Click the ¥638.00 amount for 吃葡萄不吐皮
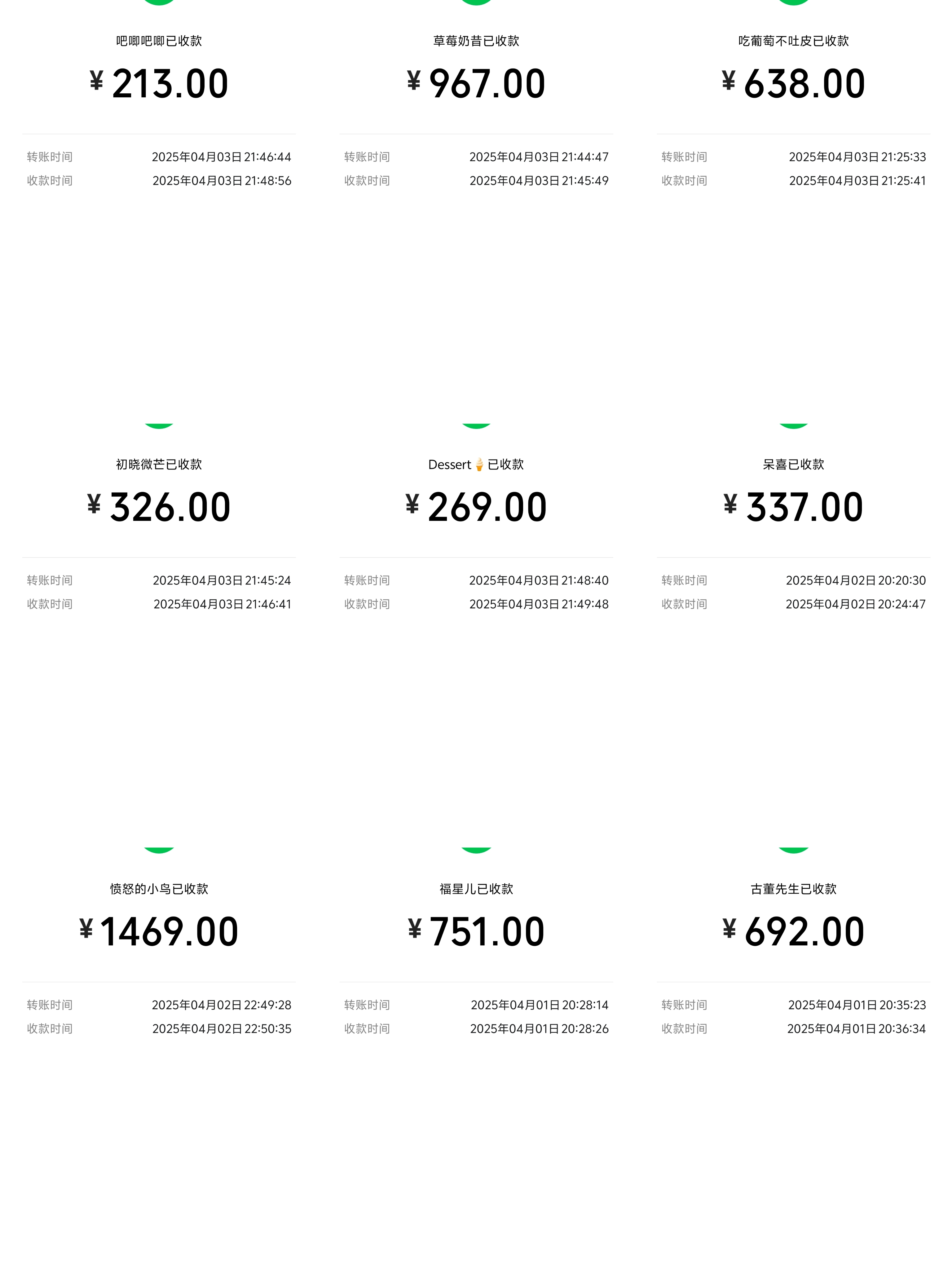Image resolution: width=952 pixels, height=1270 pixels. (794, 84)
